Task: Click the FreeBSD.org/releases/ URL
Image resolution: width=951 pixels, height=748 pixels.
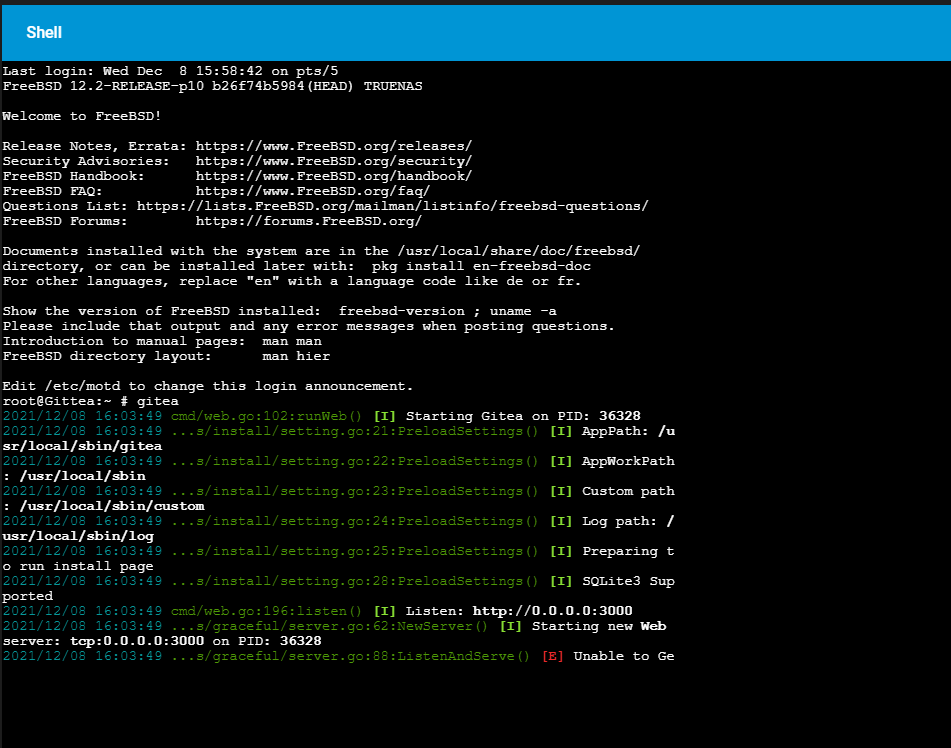Action: (334, 146)
